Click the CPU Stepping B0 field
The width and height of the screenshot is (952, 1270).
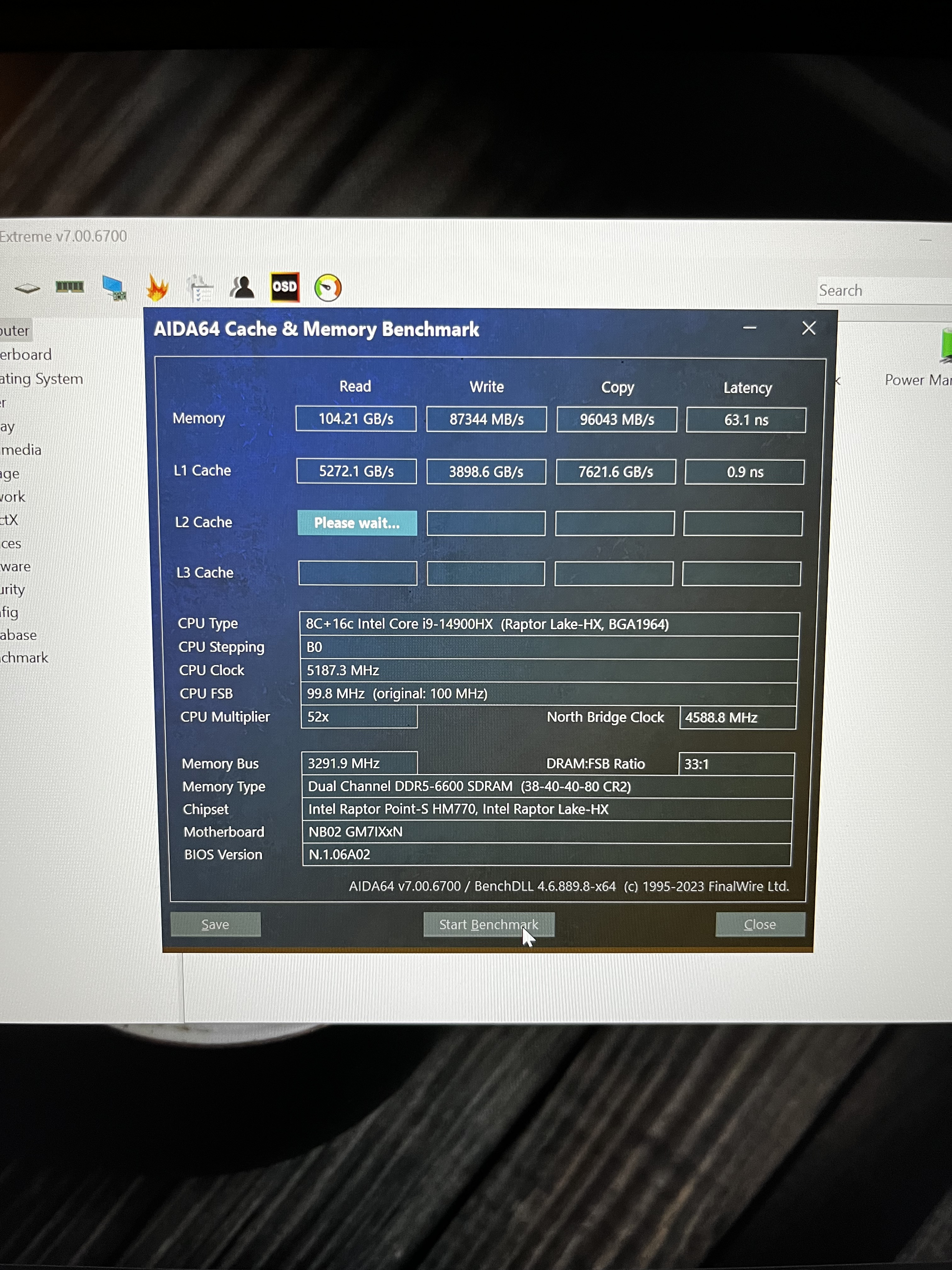(549, 648)
